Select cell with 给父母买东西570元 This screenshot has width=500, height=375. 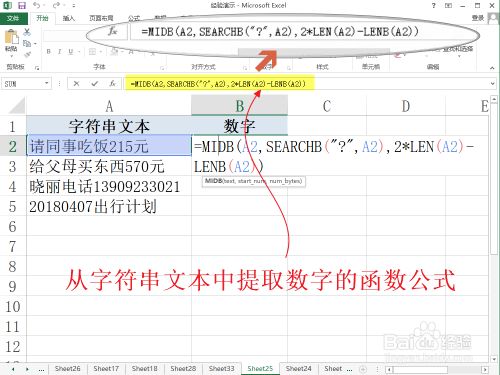click(109, 166)
